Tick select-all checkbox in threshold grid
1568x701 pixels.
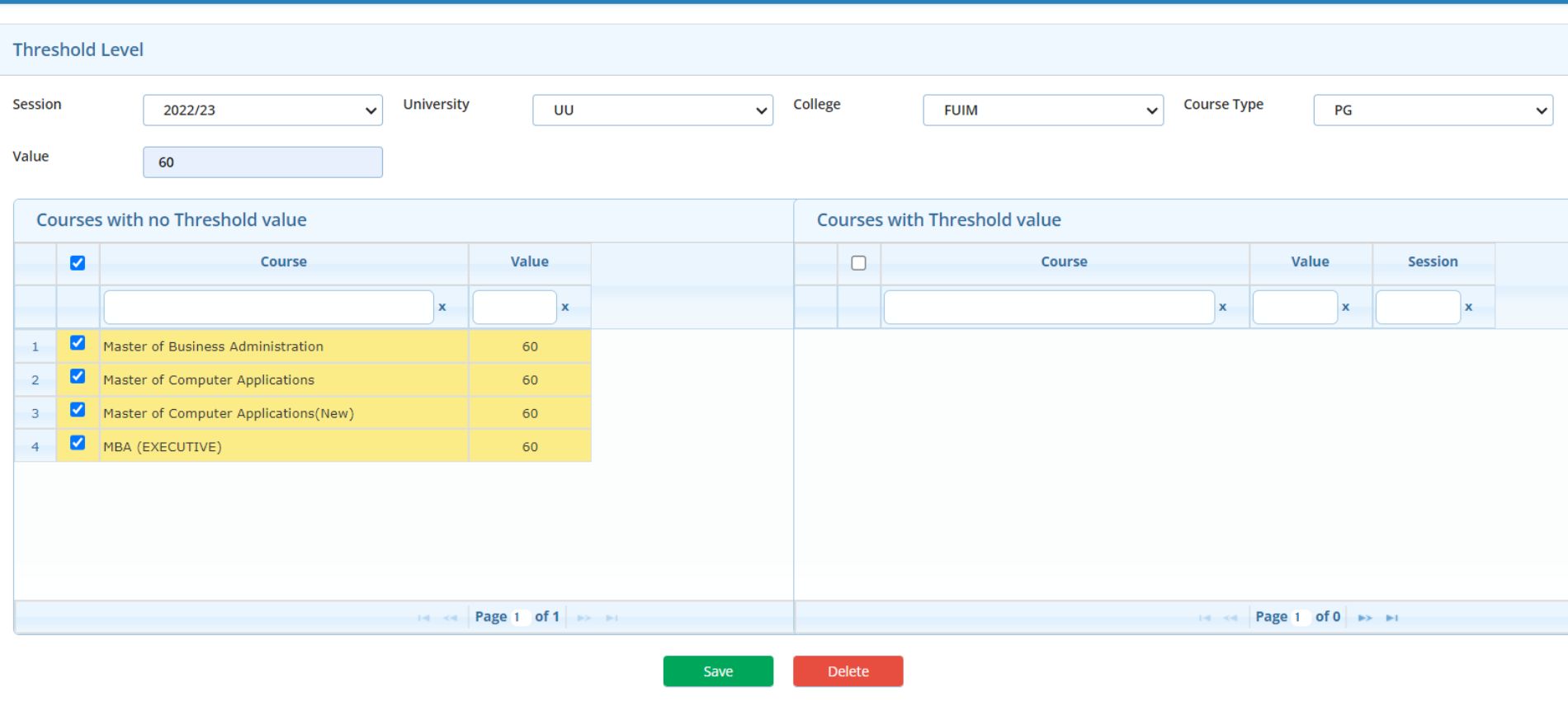point(858,263)
